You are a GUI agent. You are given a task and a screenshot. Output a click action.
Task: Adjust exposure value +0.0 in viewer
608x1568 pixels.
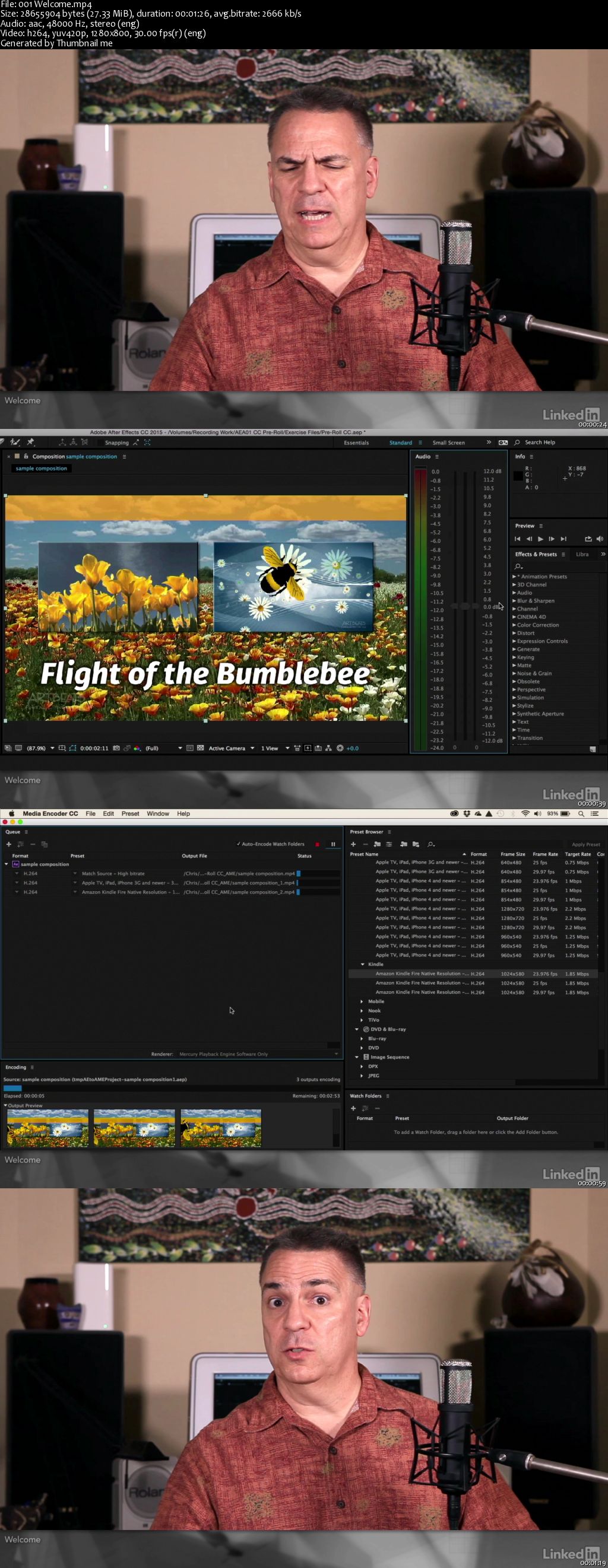tap(352, 748)
